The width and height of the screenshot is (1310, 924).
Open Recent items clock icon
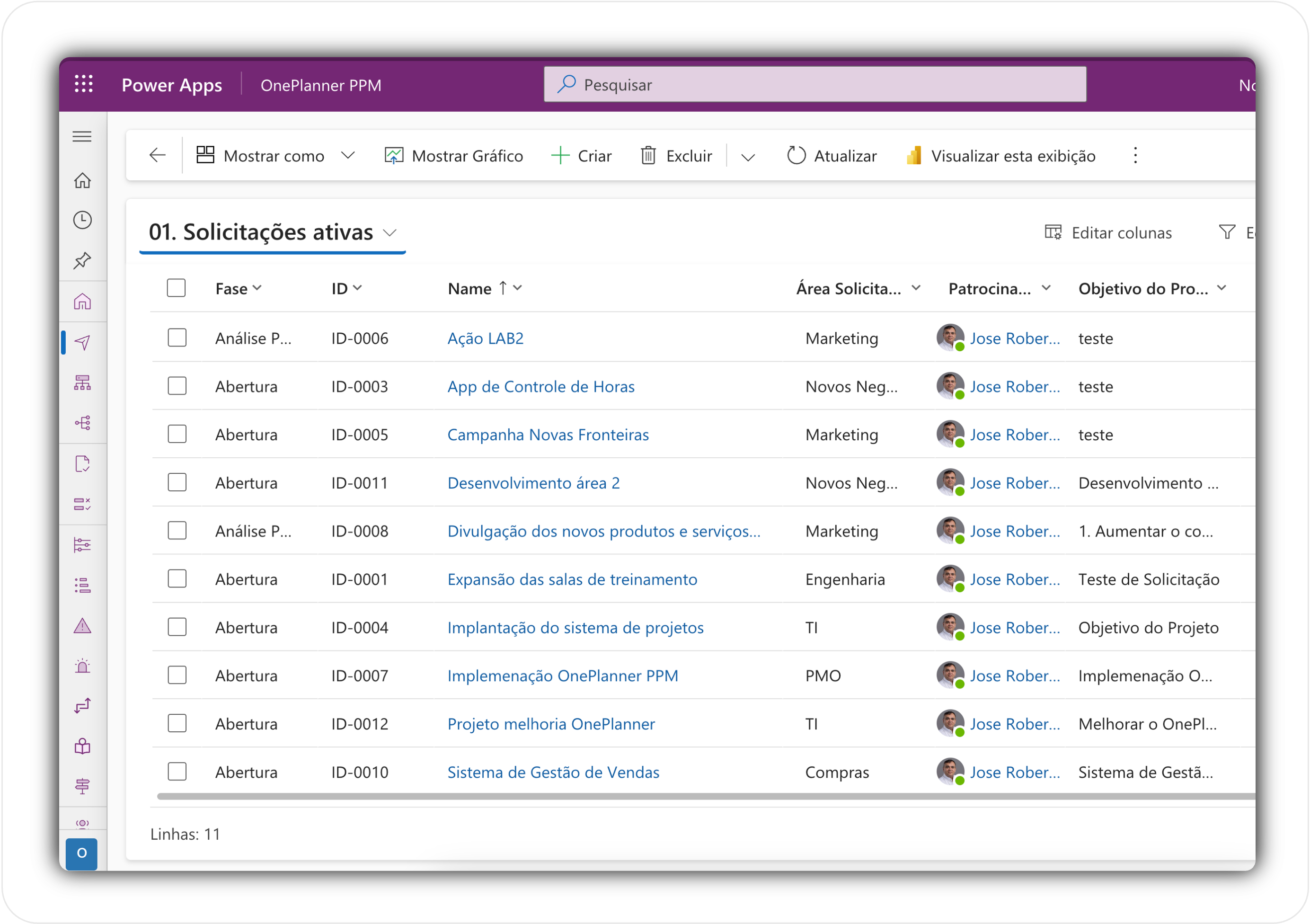[x=82, y=220]
